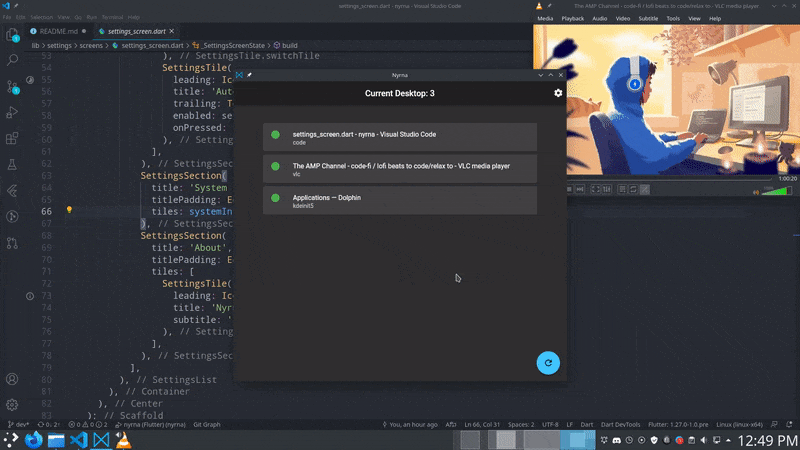Open Nyrma settings gear icon
Screen dimensions: 800x450
coord(558,93)
